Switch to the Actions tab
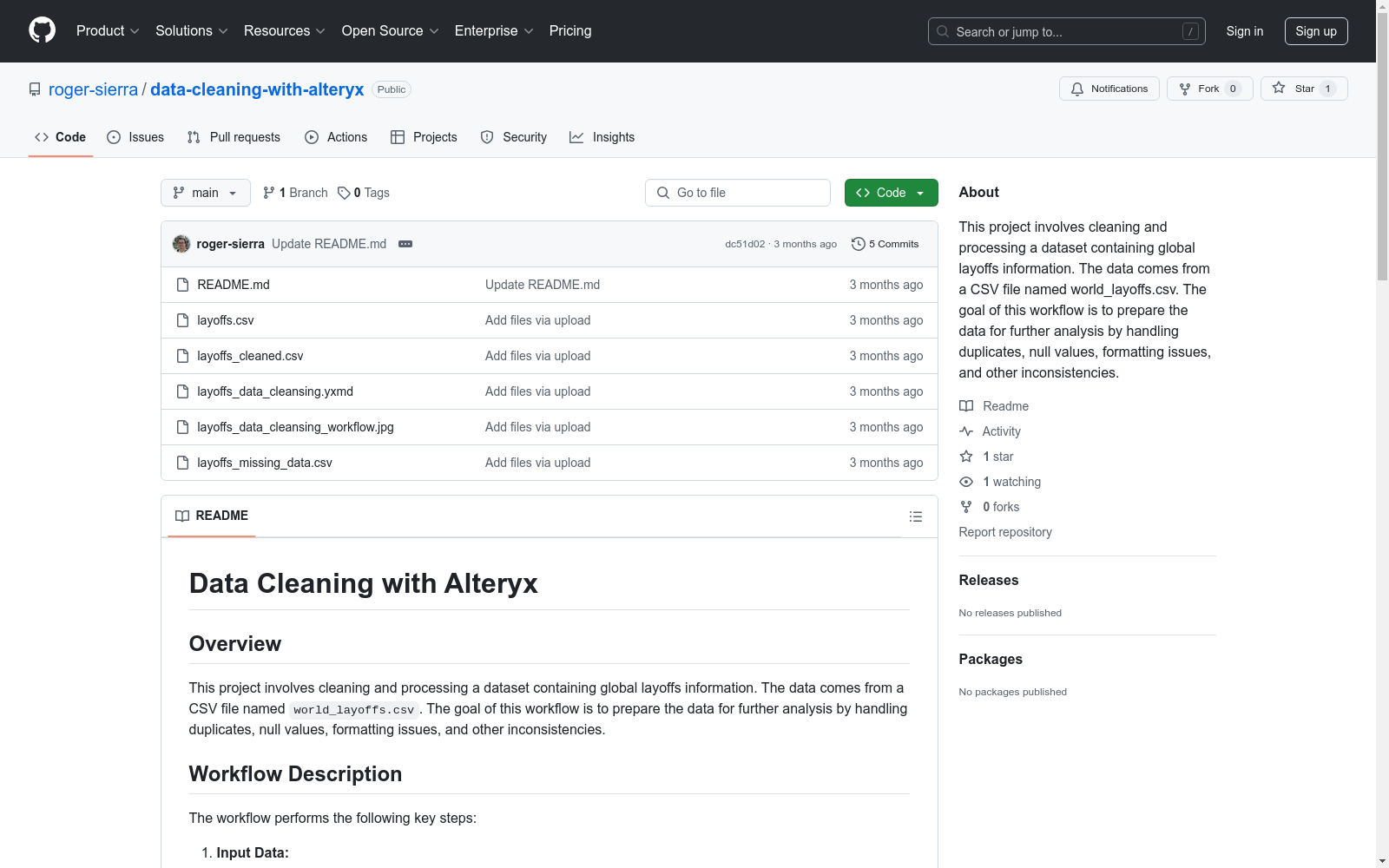The image size is (1389, 868). 336,137
